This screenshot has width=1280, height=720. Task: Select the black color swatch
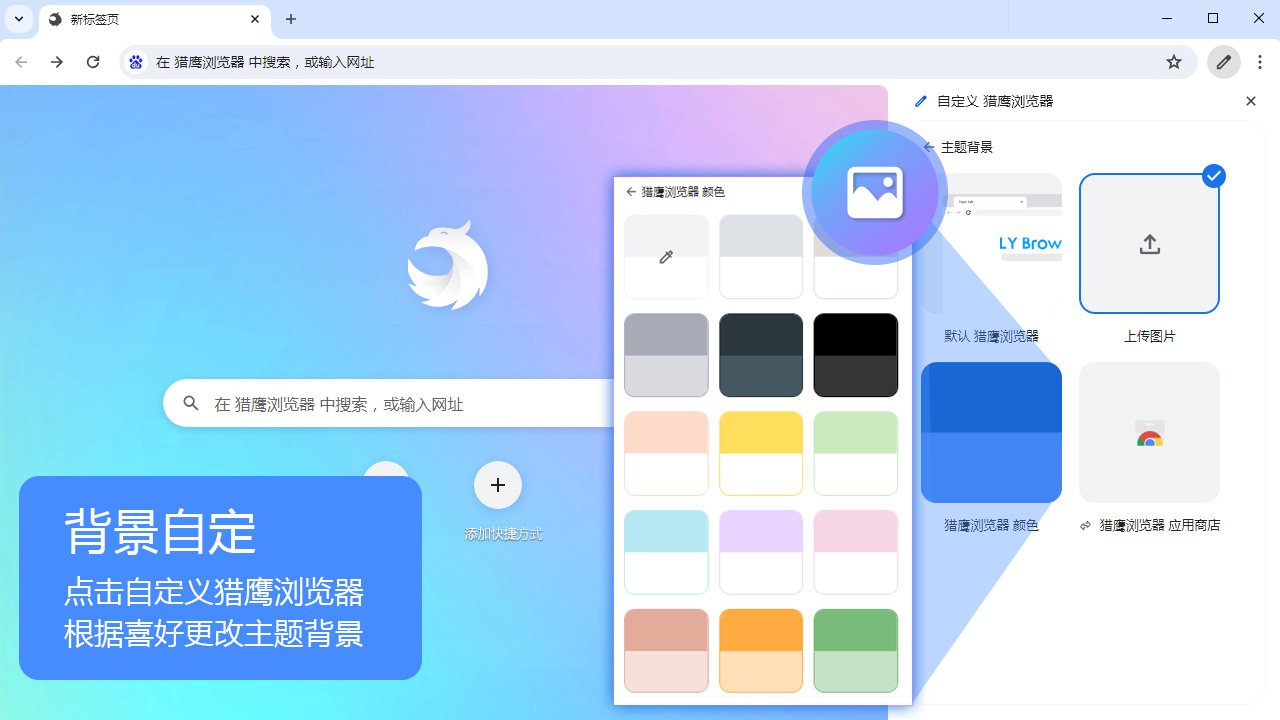[x=855, y=355]
